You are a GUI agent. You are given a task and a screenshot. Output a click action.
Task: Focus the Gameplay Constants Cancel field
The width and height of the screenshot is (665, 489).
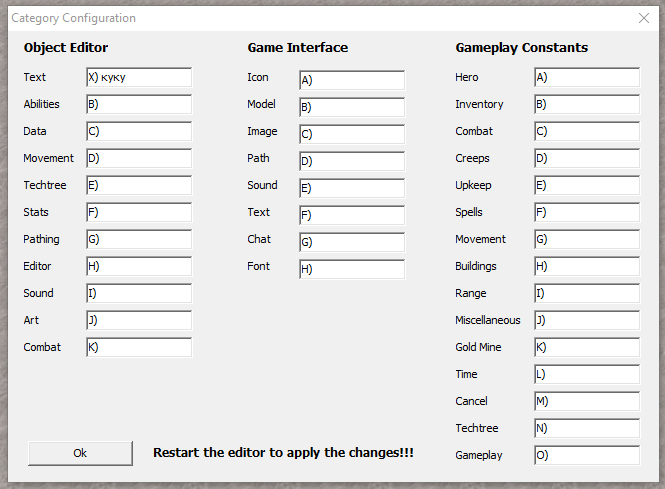[587, 402]
